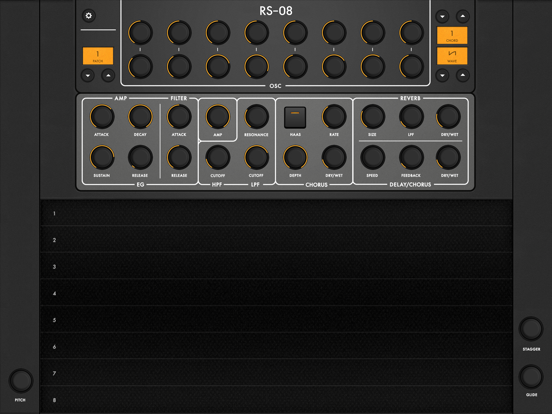This screenshot has width=552, height=414.
Task: Click the Reverb Size knob
Action: click(372, 117)
